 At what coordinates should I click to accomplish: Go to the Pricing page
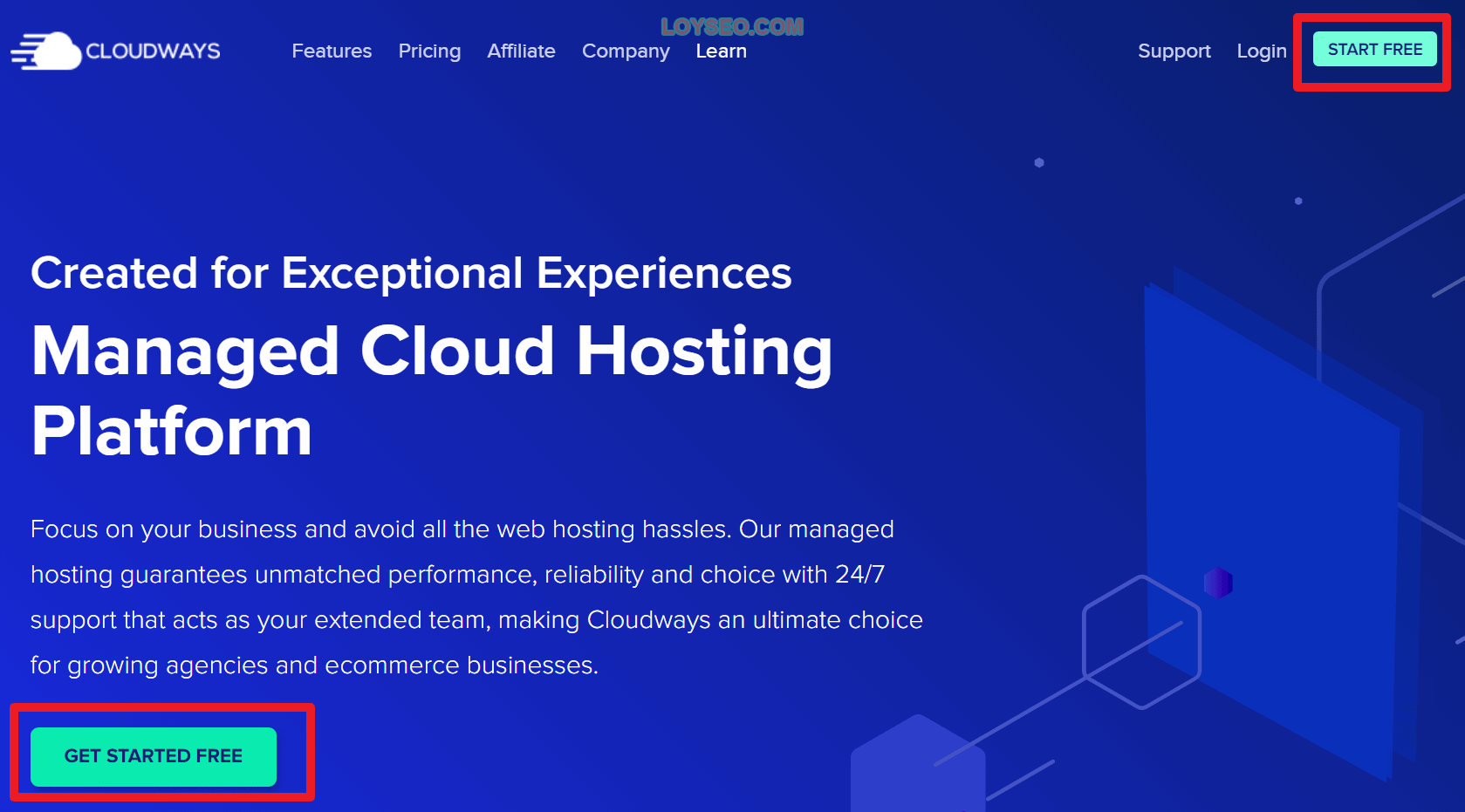(429, 51)
